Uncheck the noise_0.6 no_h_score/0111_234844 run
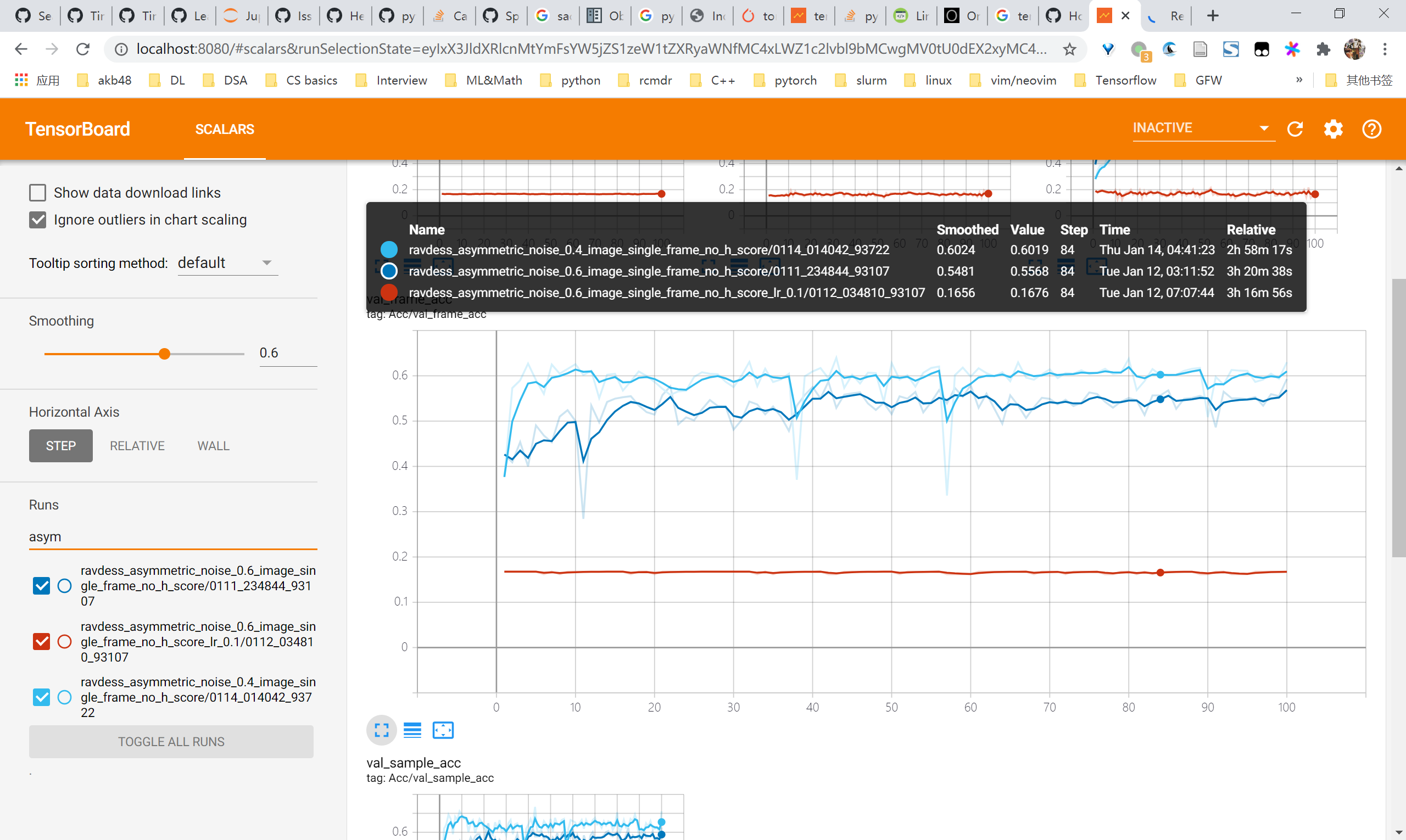1406x840 pixels. click(x=41, y=586)
